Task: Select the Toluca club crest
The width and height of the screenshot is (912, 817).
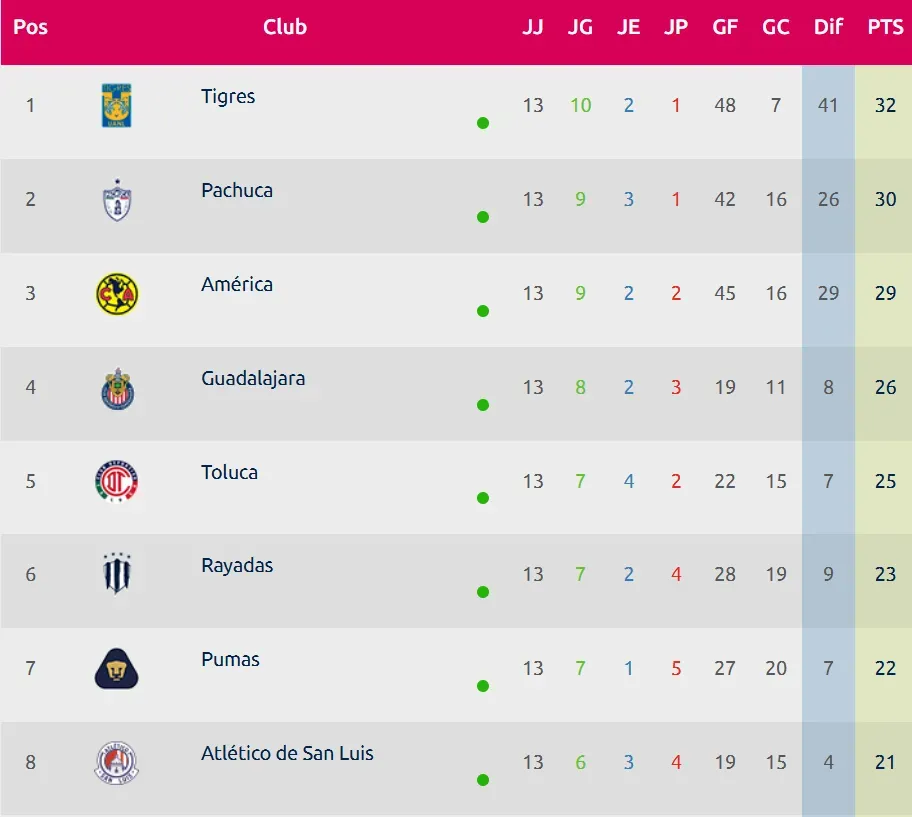Action: tap(117, 481)
